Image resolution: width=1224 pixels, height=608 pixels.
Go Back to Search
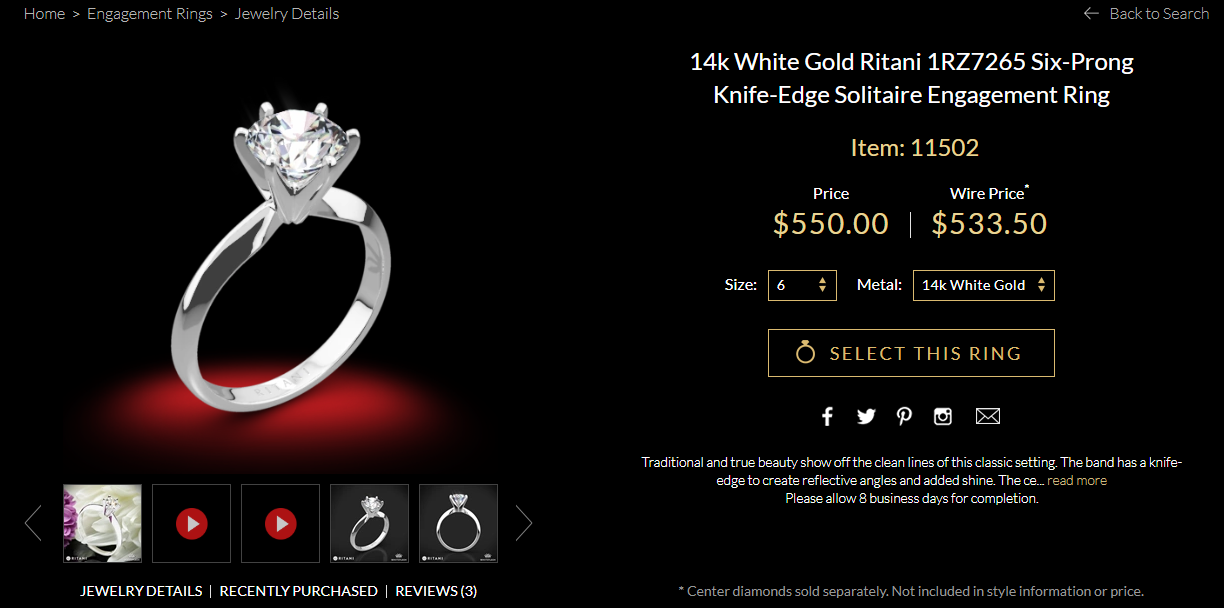1146,14
